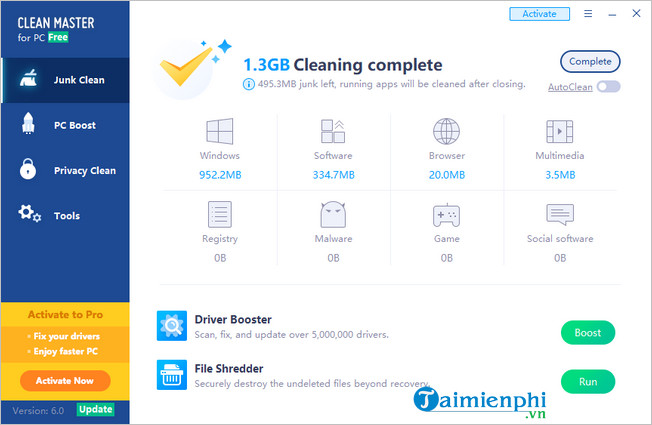Click the Complete button

[590, 62]
